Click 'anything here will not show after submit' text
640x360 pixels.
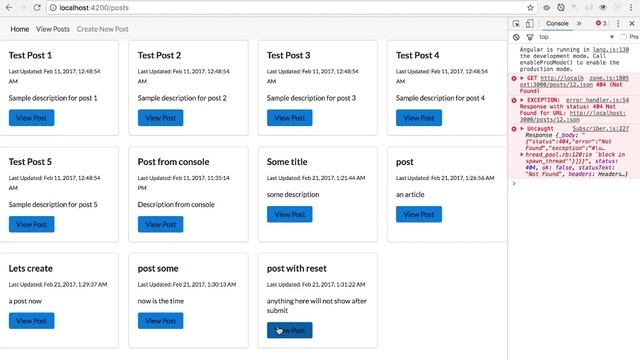point(317,306)
